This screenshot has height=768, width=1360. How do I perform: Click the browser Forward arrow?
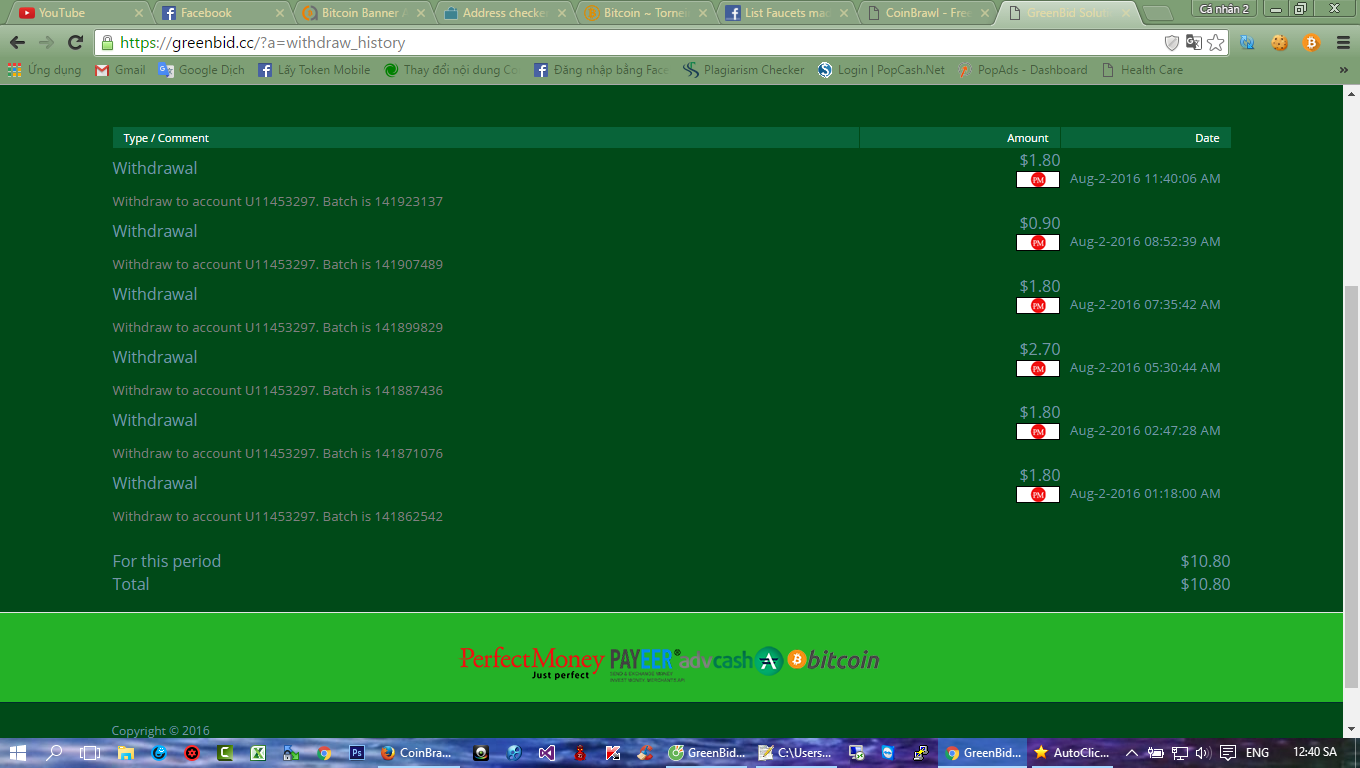click(x=46, y=43)
